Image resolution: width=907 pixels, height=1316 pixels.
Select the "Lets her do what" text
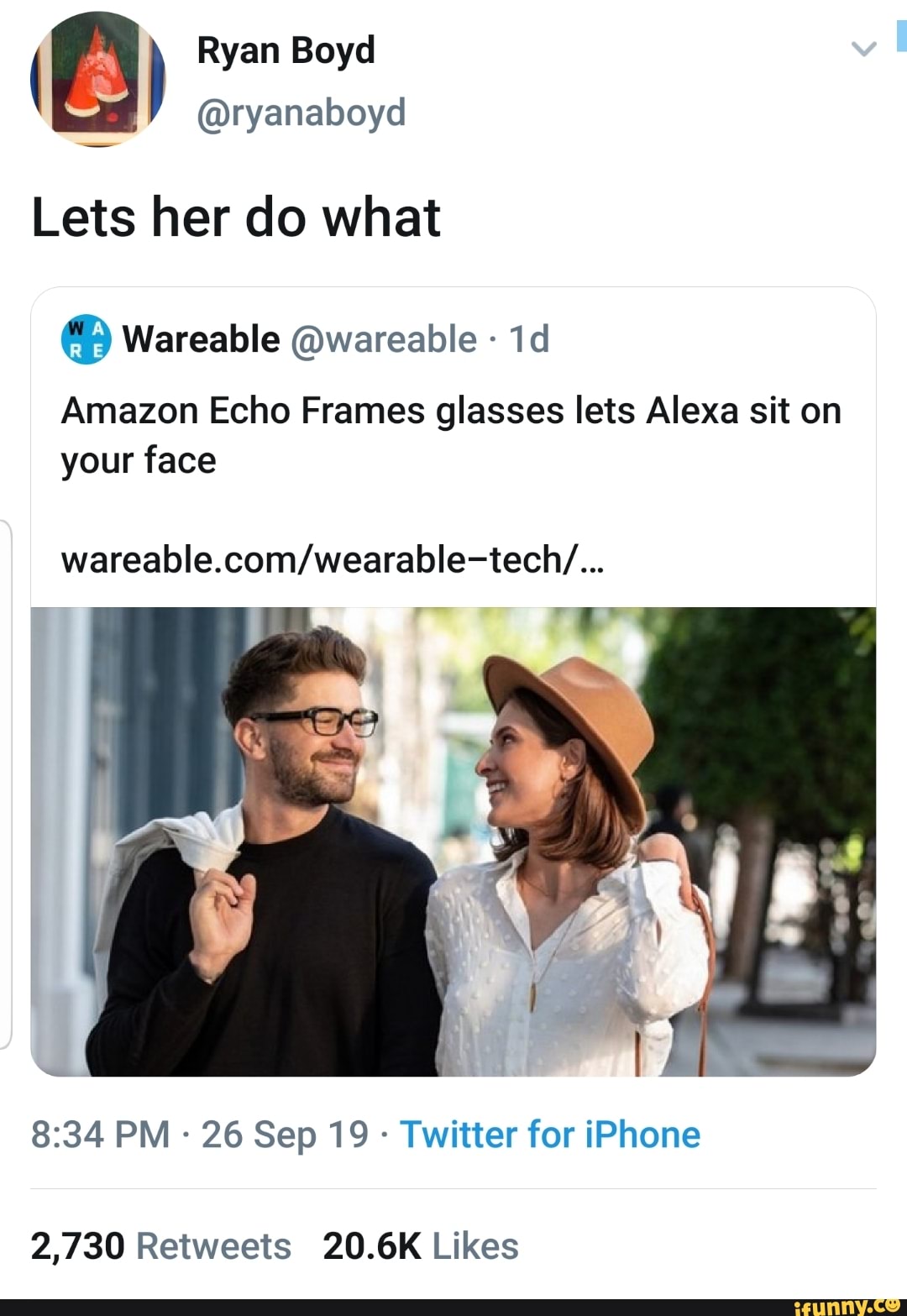pos(236,218)
